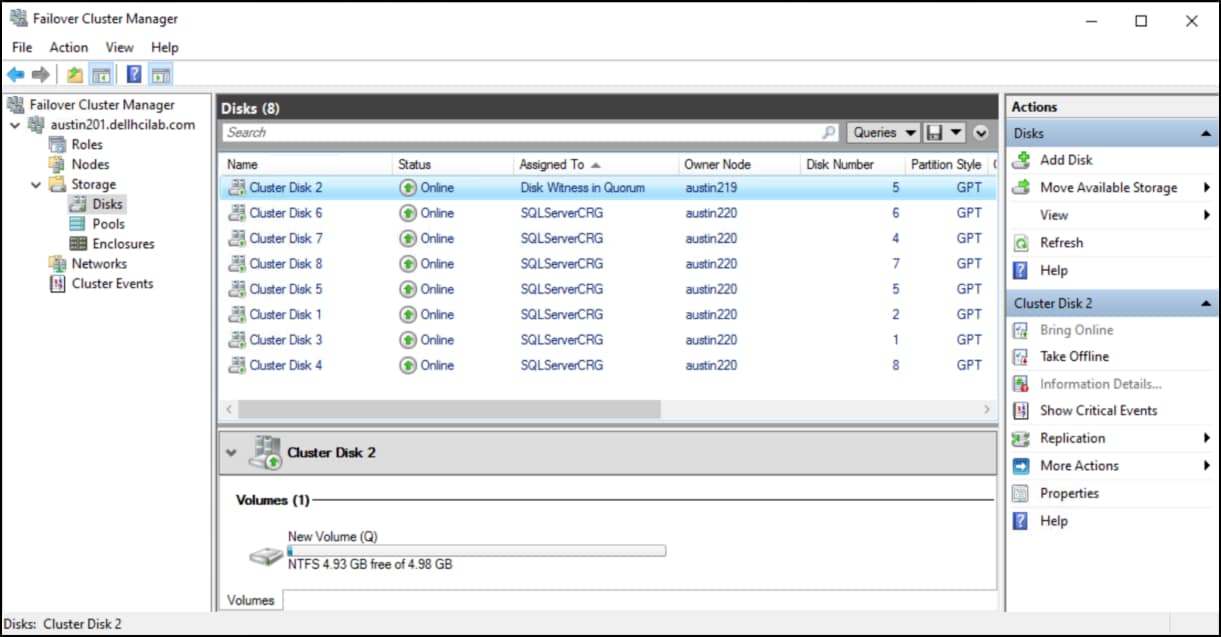Click the New Volume (Q) usage bar
The image size is (1221, 637).
click(x=476, y=550)
